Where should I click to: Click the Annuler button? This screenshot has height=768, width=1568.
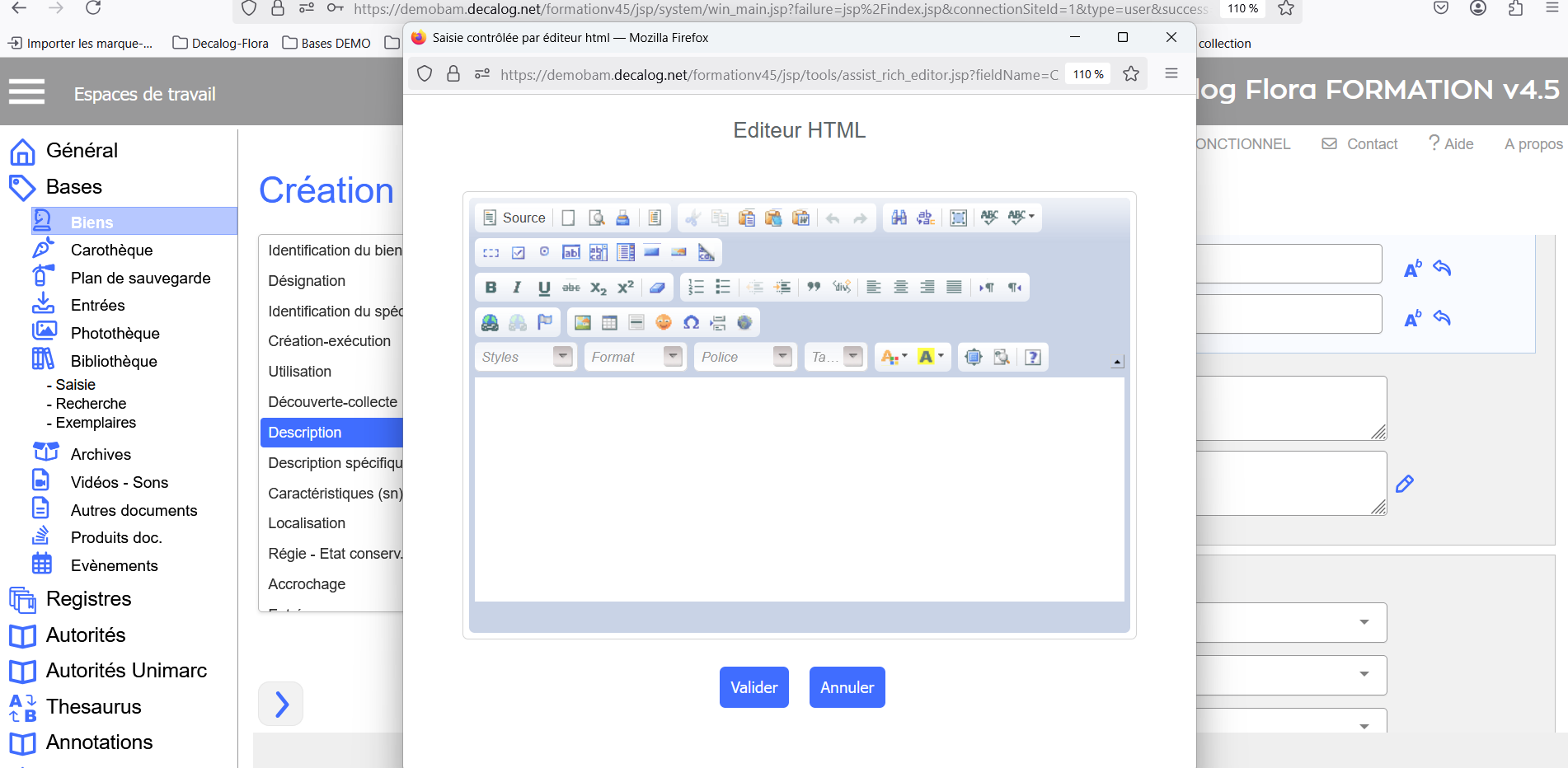point(847,687)
